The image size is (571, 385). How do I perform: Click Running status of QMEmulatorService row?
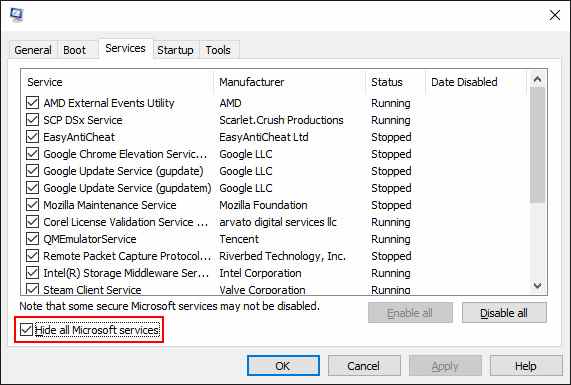pyautogui.click(x=391, y=239)
